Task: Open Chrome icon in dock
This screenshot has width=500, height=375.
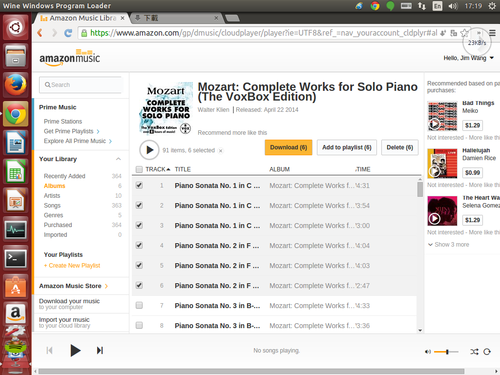Action: [x=15, y=114]
